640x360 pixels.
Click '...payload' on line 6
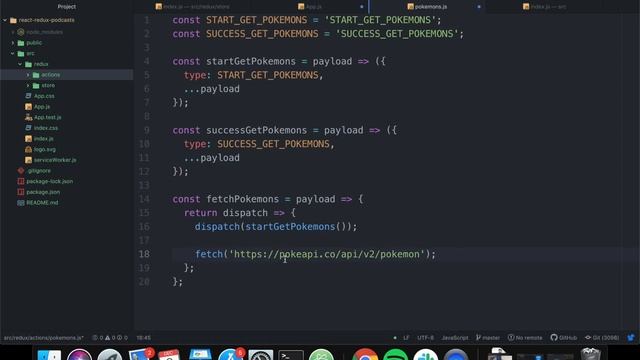[x=212, y=89]
